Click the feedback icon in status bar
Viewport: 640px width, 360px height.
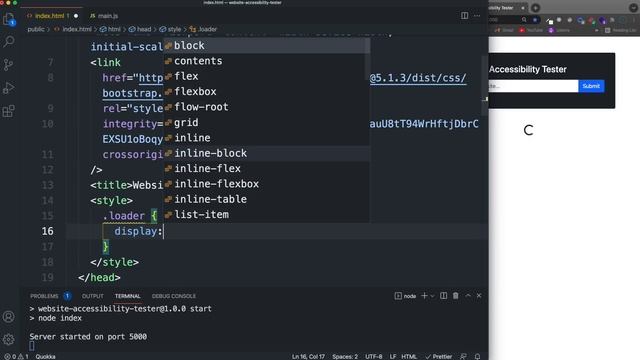463,356
